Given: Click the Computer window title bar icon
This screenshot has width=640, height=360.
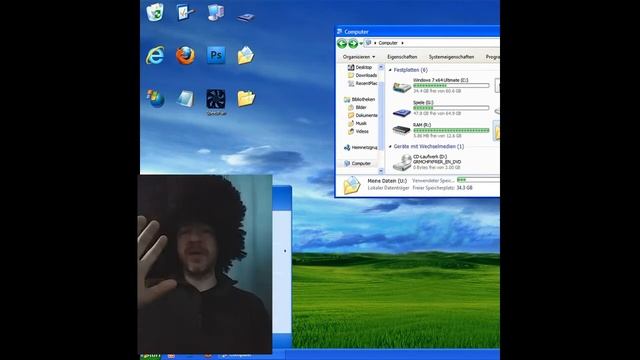Looking at the screenshot, I should coord(340,31).
